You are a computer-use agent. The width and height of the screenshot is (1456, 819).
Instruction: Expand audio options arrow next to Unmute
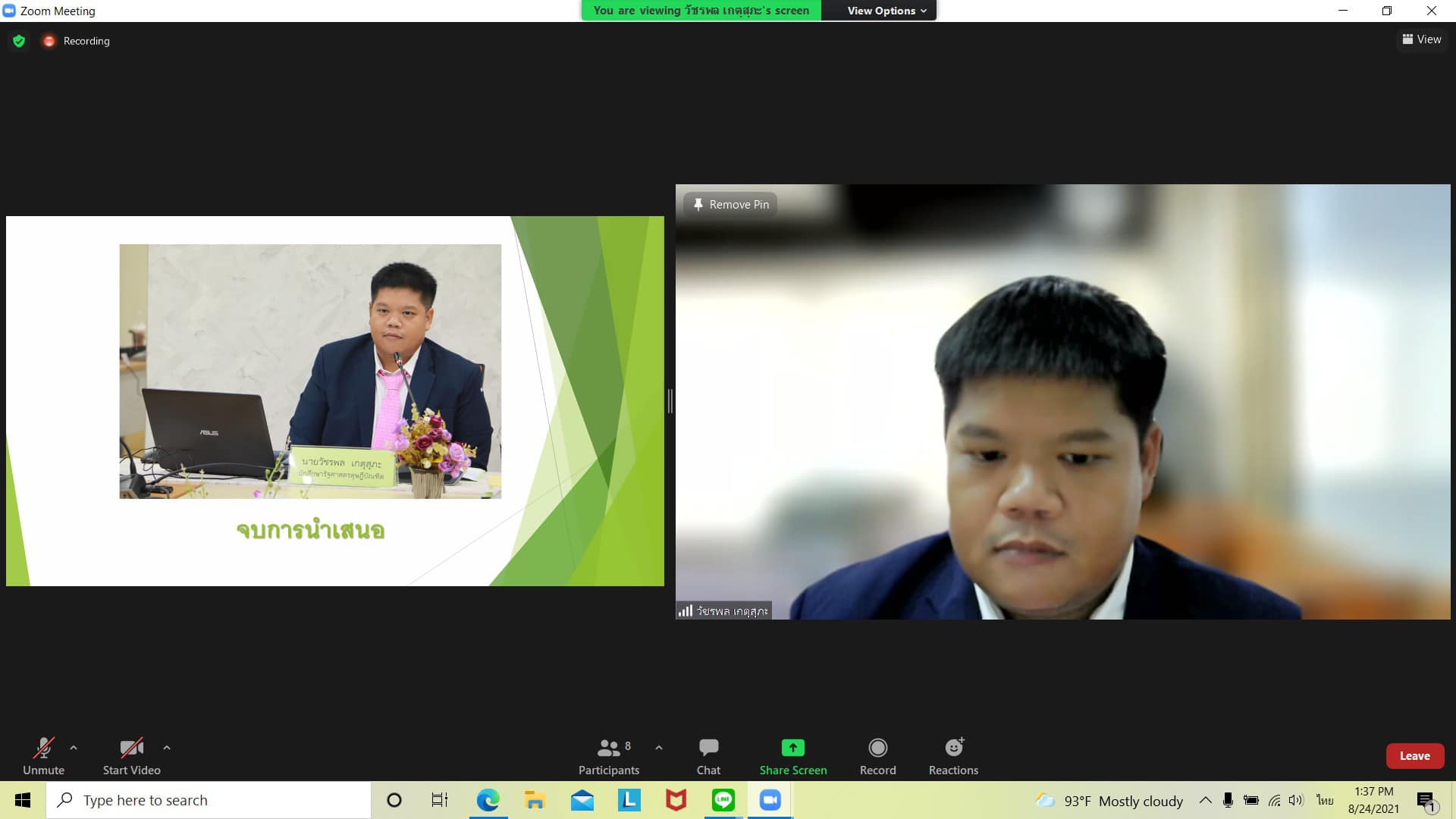[x=74, y=748]
